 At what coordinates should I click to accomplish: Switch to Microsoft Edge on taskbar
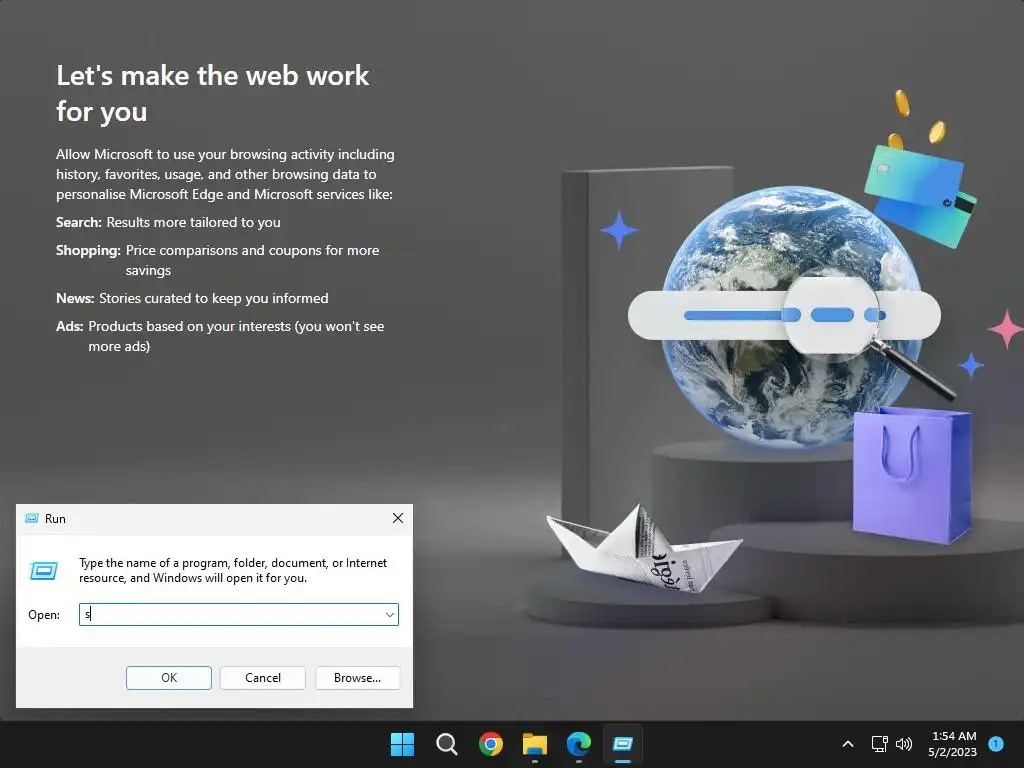579,744
